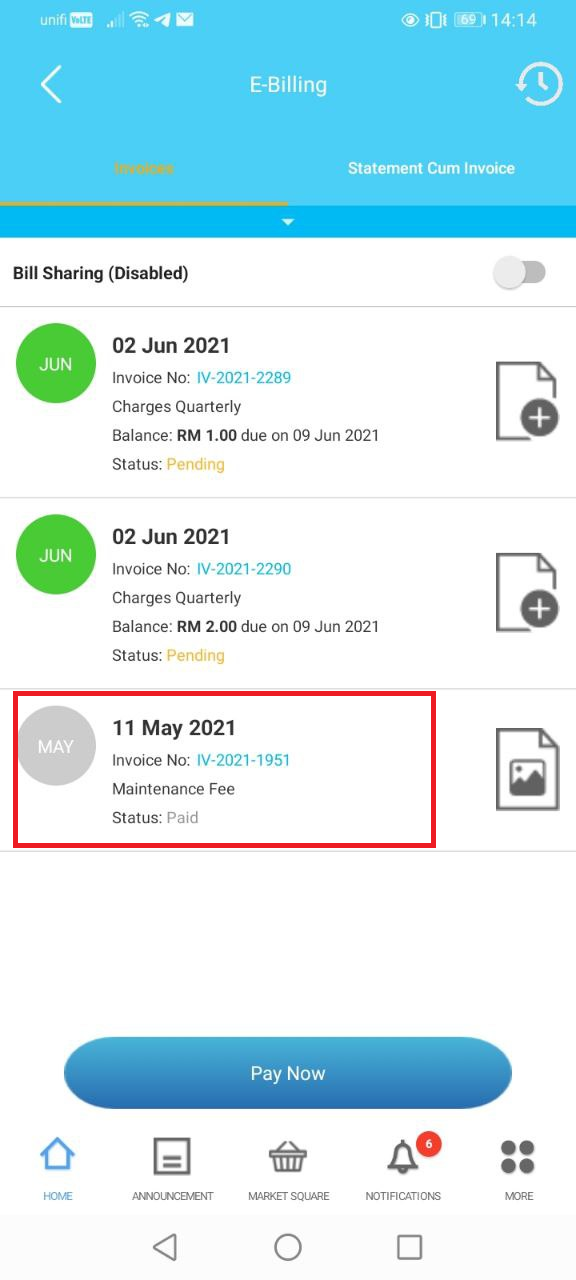View receipt image icon for IV-2021-1951
This screenshot has width=576, height=1280.
pyautogui.click(x=527, y=769)
